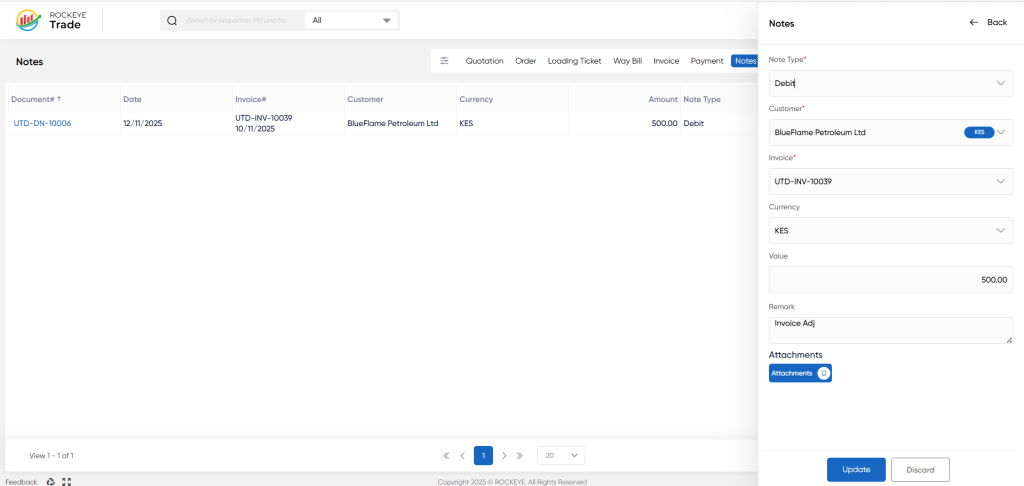Go to last page double-arrow
The height and width of the screenshot is (486, 1024).
[x=520, y=455]
